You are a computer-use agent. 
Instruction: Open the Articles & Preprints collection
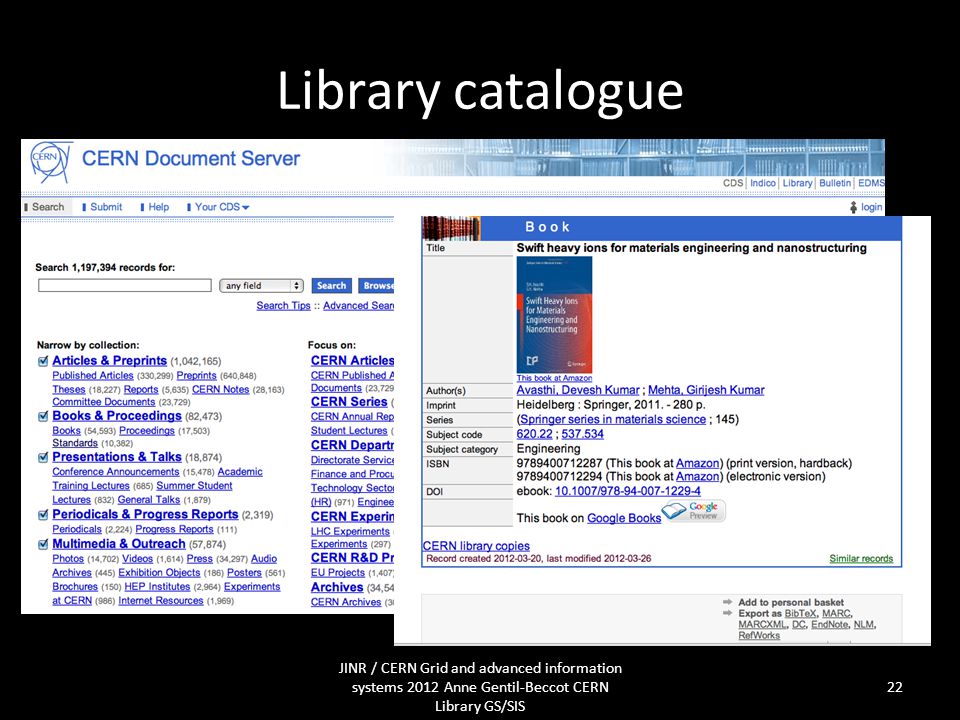110,361
